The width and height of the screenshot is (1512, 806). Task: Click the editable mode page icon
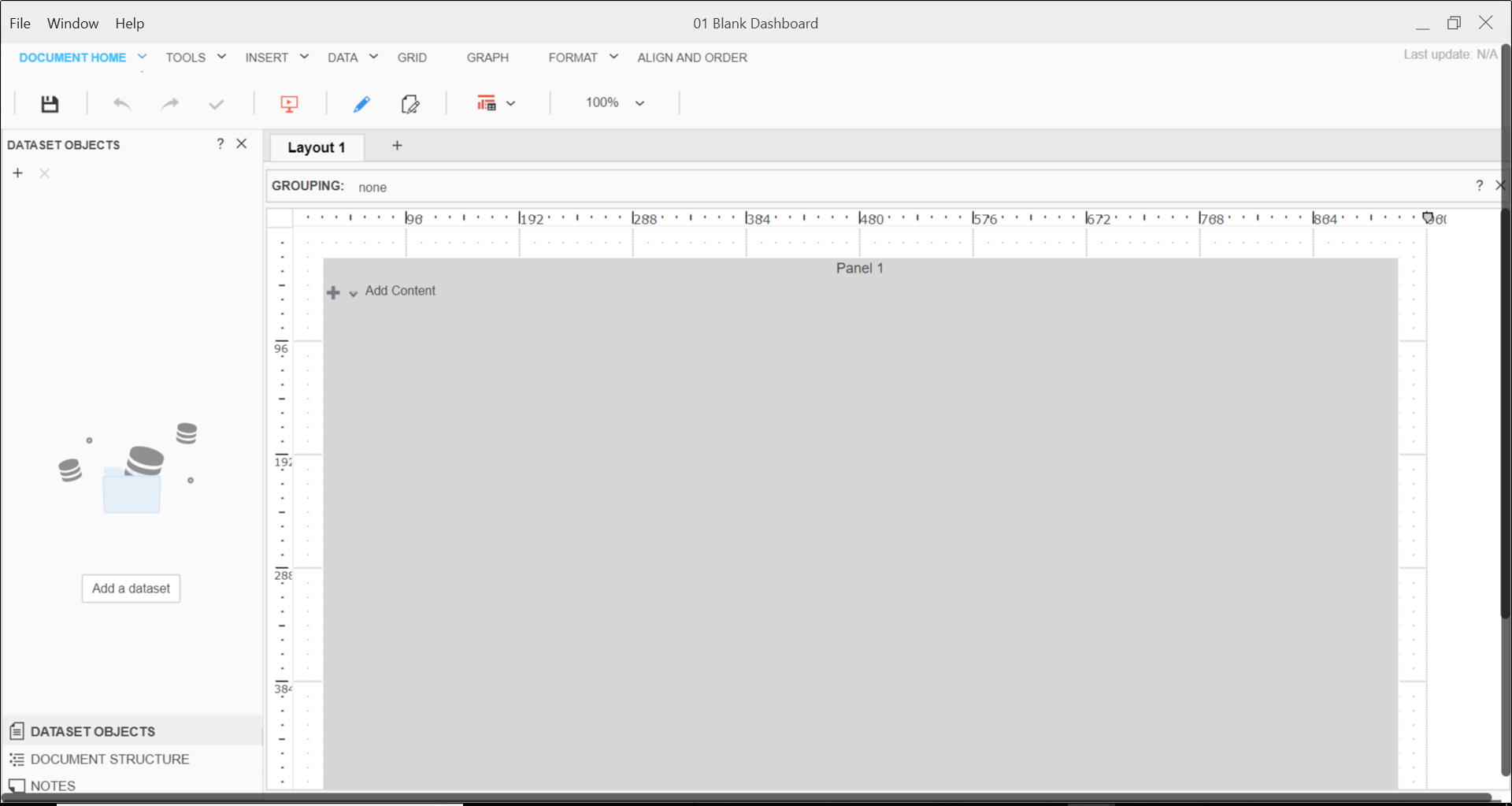[x=409, y=104]
